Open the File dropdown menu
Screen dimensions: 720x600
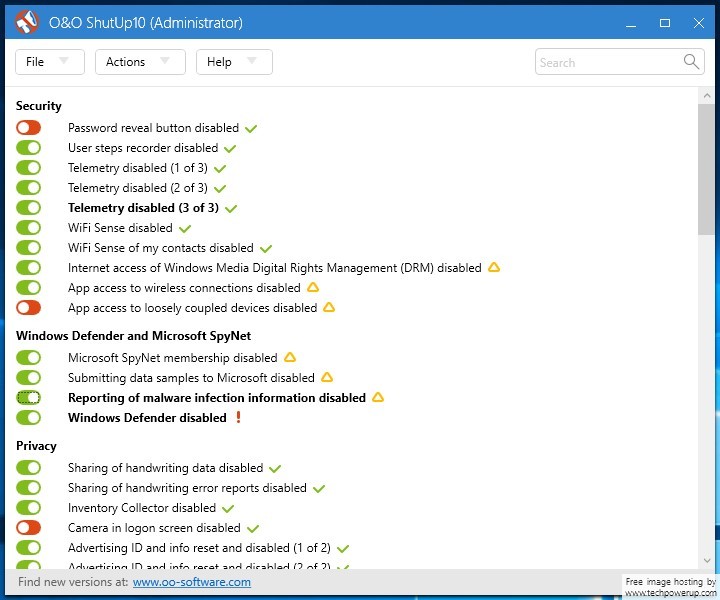pos(50,62)
